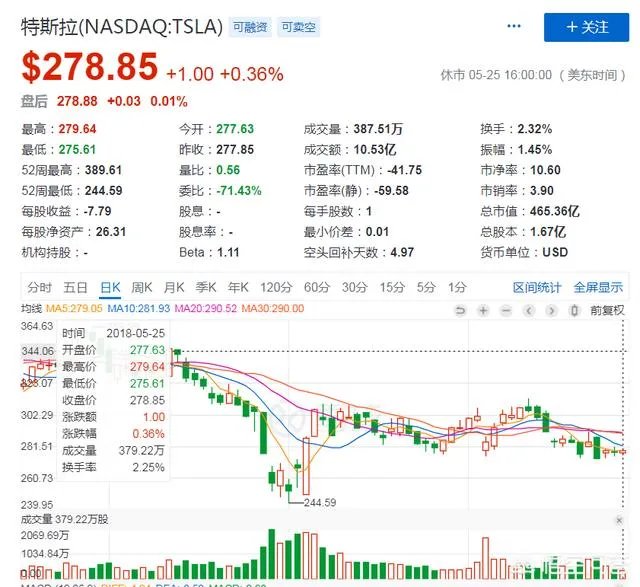Switch to the 60分 tab

pos(317,287)
